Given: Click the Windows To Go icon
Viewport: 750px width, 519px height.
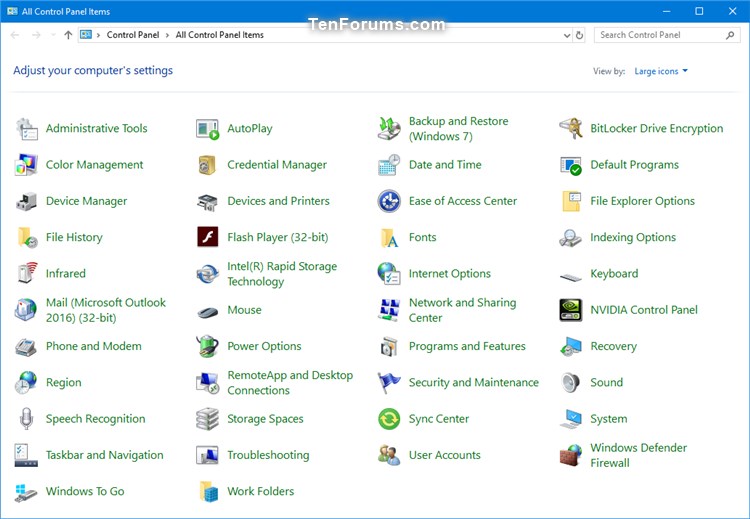Looking at the screenshot, I should pyautogui.click(x=26, y=493).
